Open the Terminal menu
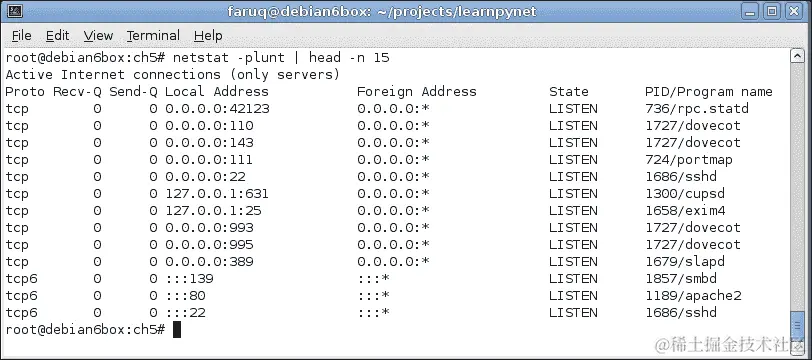 (x=153, y=36)
